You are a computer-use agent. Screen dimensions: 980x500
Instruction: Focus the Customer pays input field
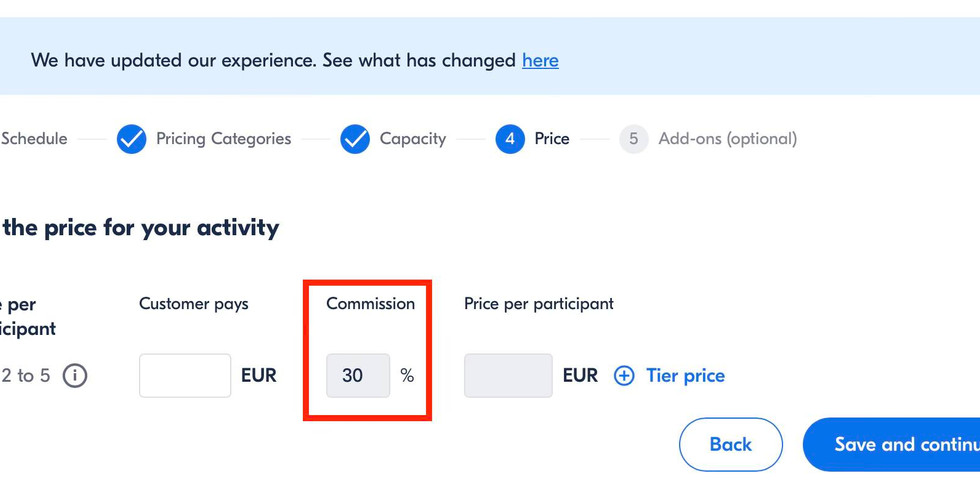point(185,376)
